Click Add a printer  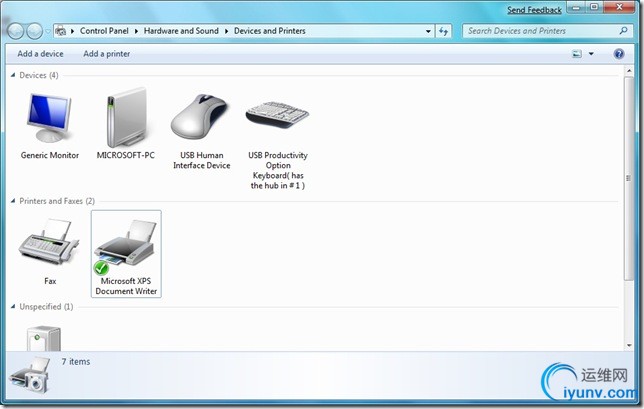106,54
